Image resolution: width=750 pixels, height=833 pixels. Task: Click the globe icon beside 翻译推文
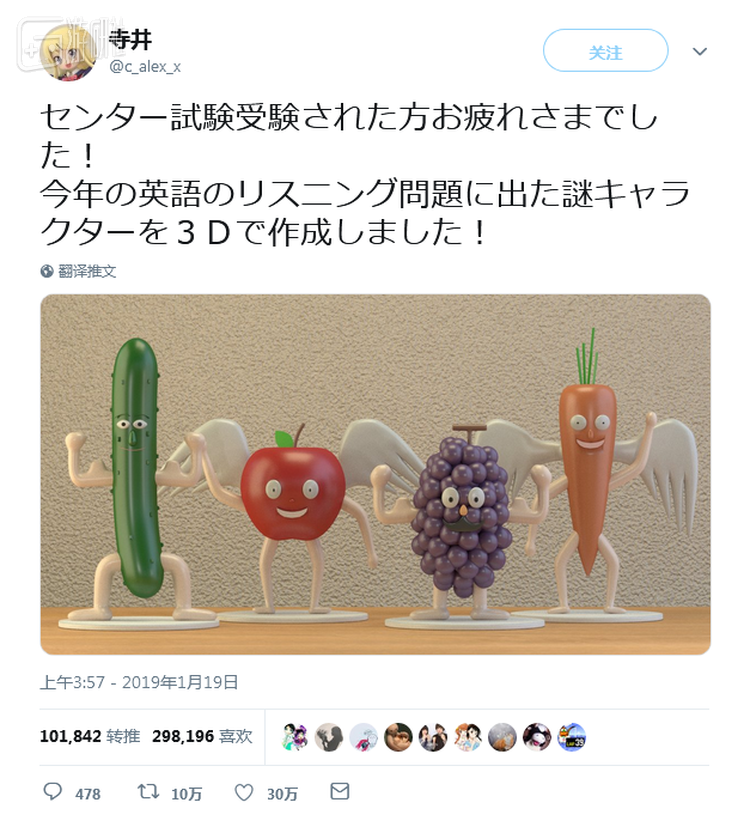pos(47,271)
